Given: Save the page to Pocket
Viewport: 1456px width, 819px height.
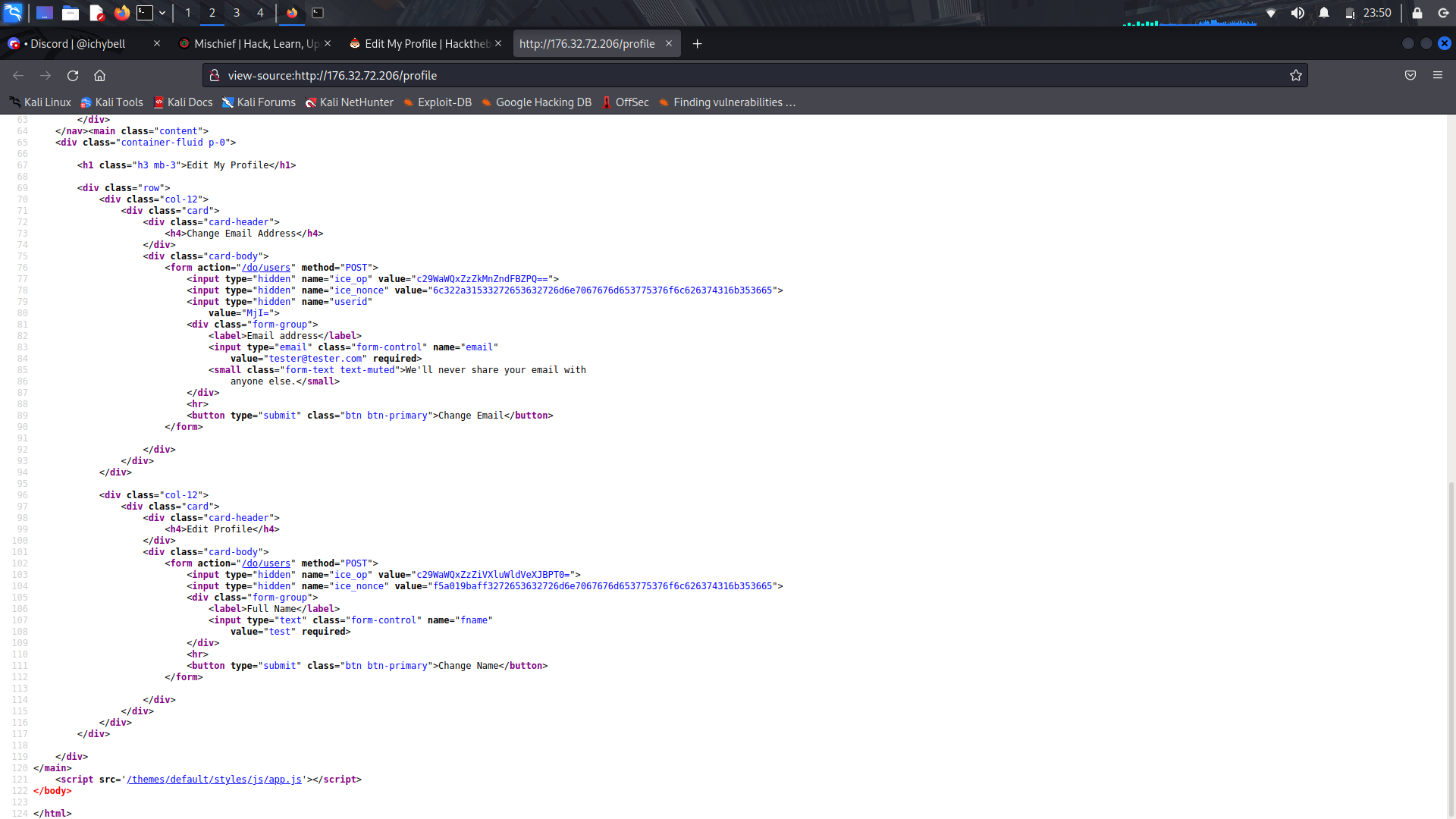Looking at the screenshot, I should [1410, 75].
